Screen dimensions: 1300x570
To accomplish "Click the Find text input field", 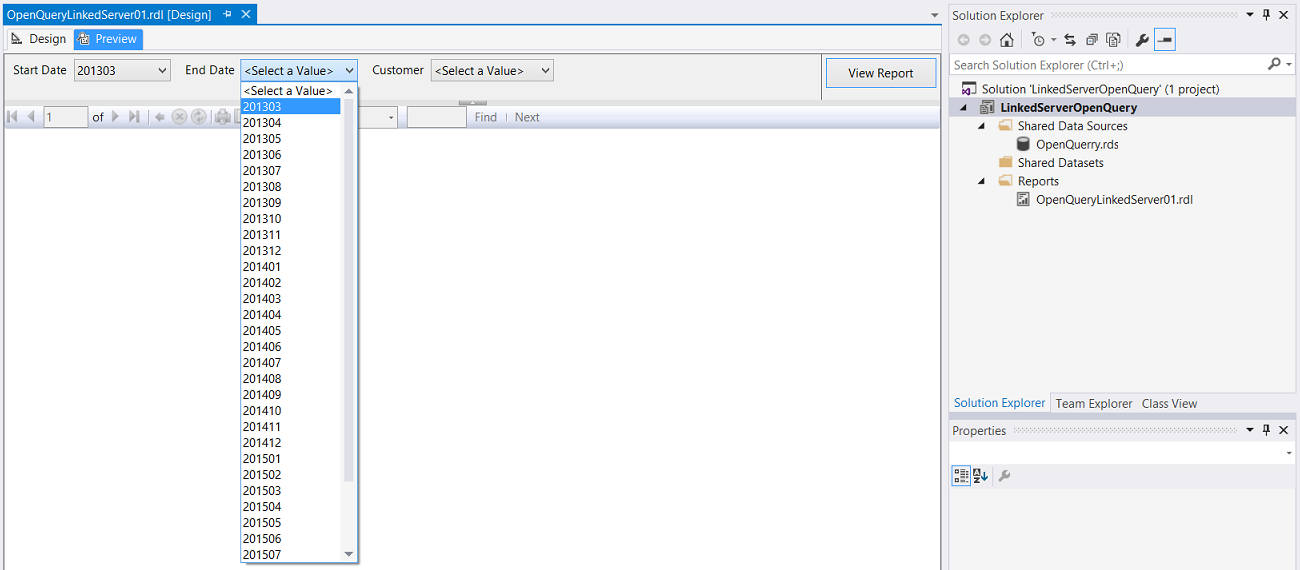I will pos(437,117).
